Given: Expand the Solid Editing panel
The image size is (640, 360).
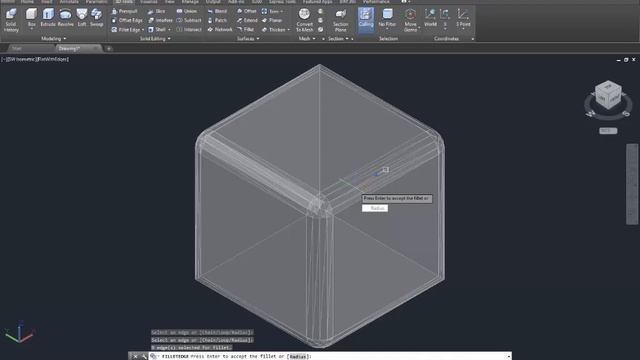Looking at the screenshot, I should (155, 39).
